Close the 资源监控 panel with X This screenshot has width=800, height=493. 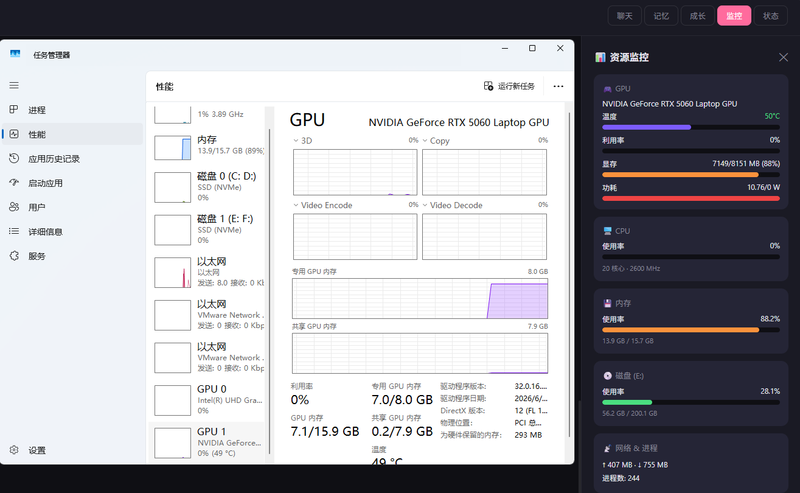point(784,57)
